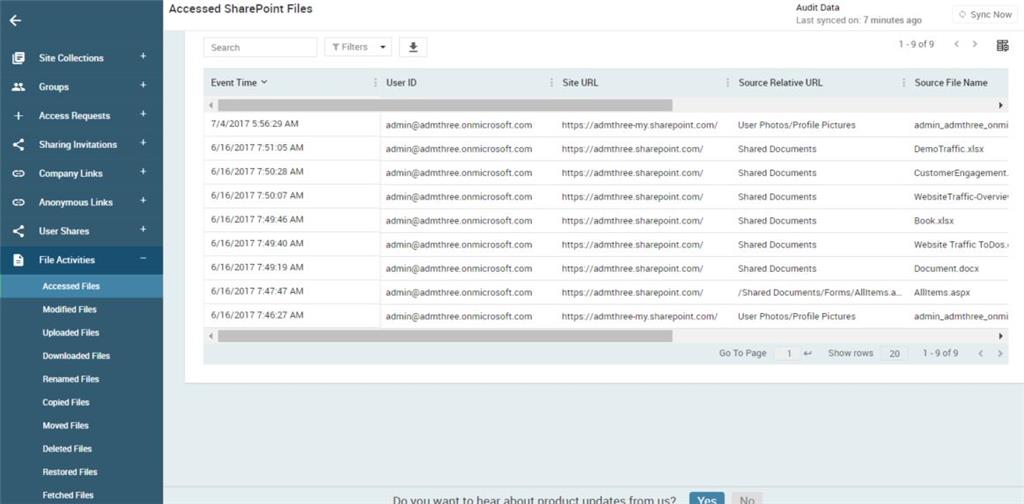The width and height of the screenshot is (1024, 504).
Task: Click No for product updates
Action: [x=747, y=499]
